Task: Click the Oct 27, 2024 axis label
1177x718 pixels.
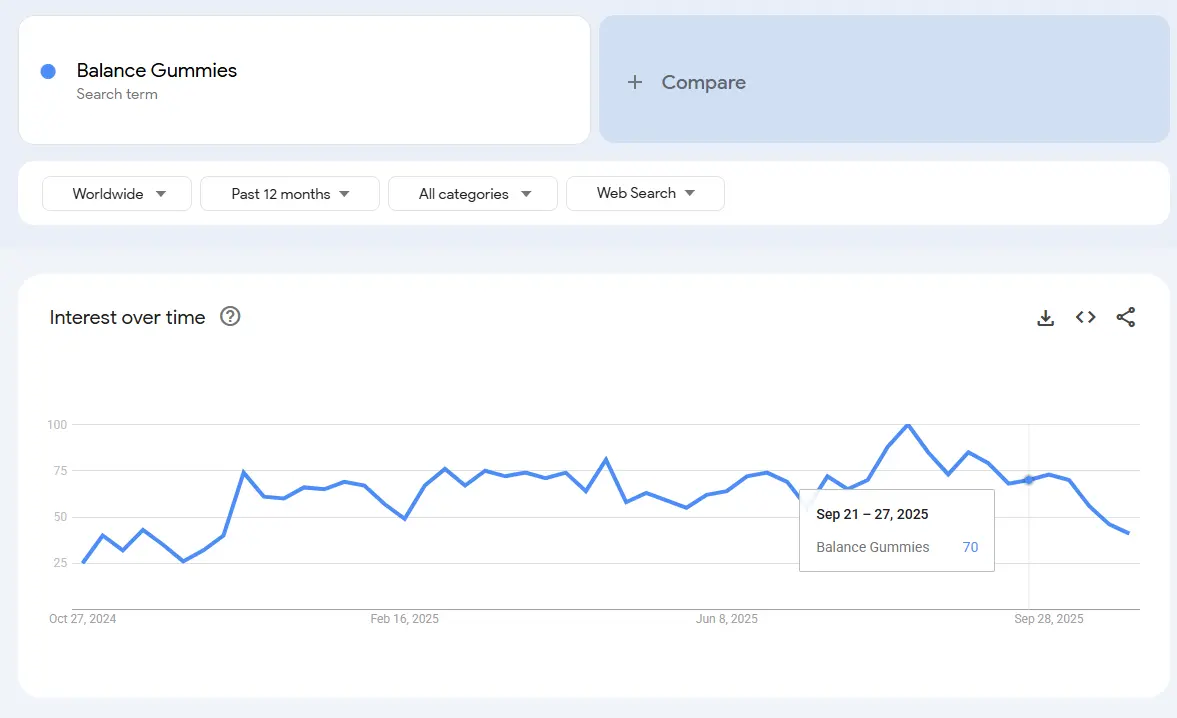Action: click(82, 618)
